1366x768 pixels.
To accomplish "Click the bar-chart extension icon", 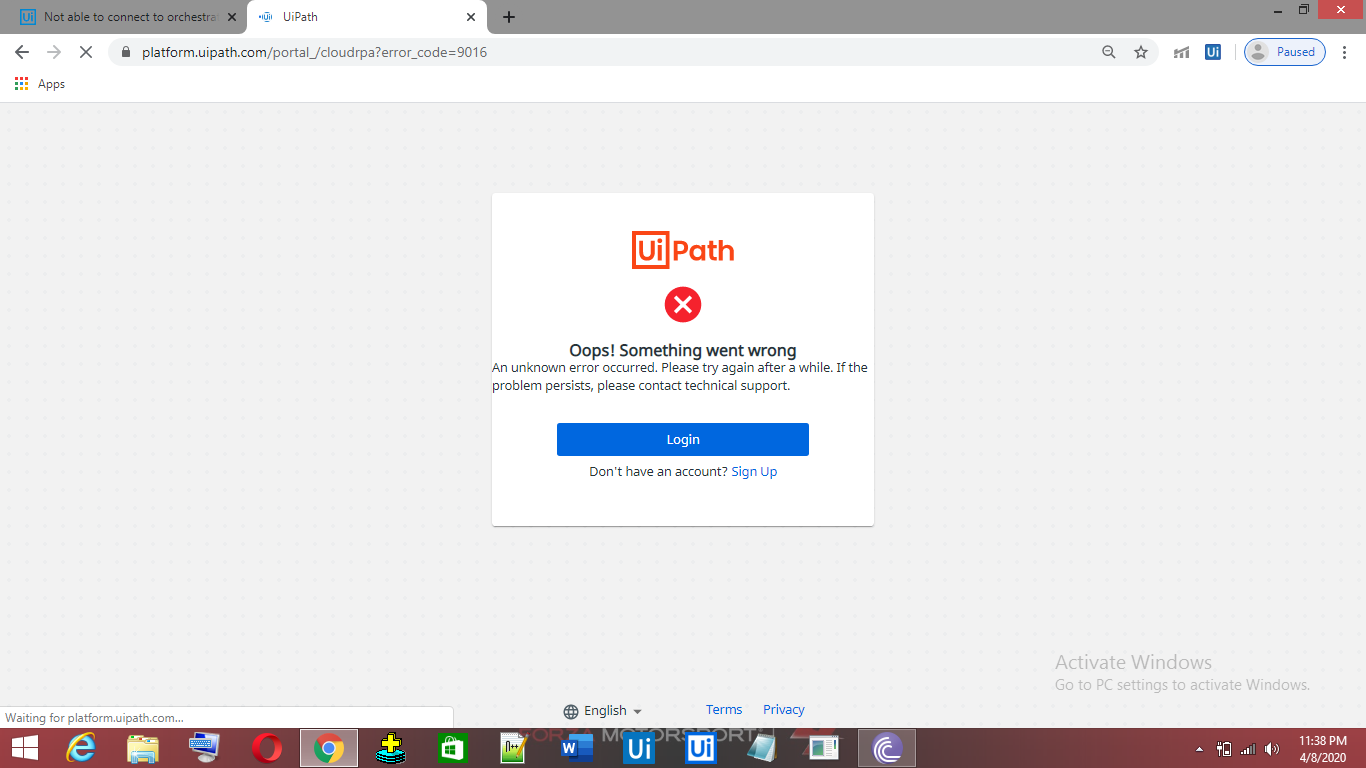I will (1181, 52).
